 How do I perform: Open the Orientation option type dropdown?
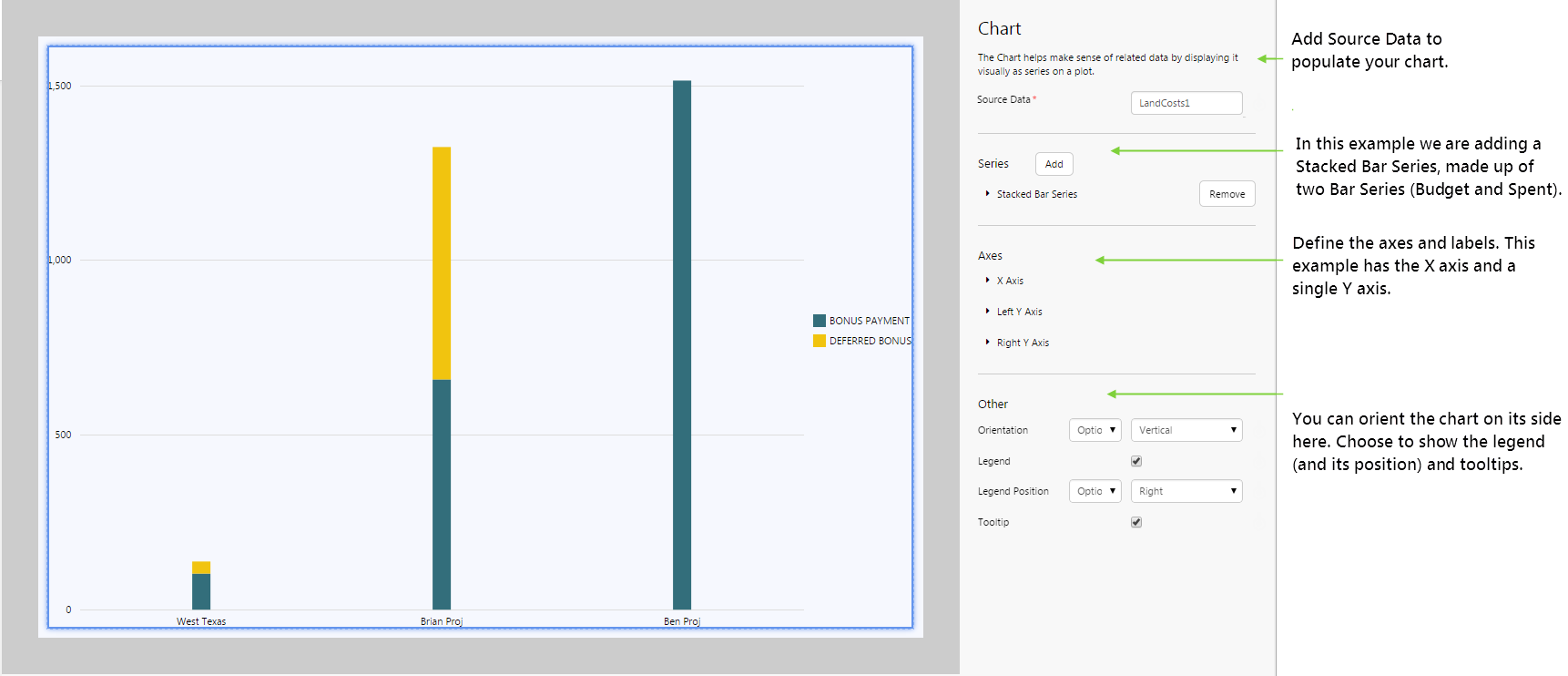[1095, 430]
